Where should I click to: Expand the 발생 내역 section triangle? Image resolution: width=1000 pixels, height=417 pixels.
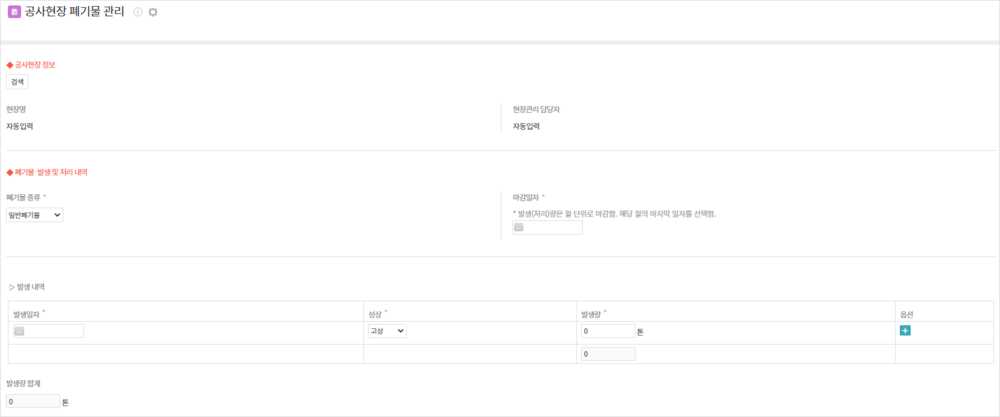(11, 287)
